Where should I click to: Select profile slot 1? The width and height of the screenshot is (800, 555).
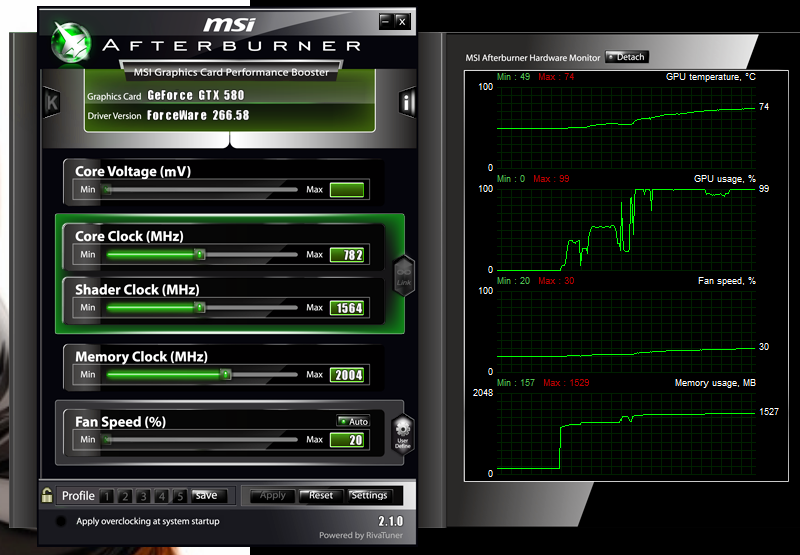click(x=107, y=496)
